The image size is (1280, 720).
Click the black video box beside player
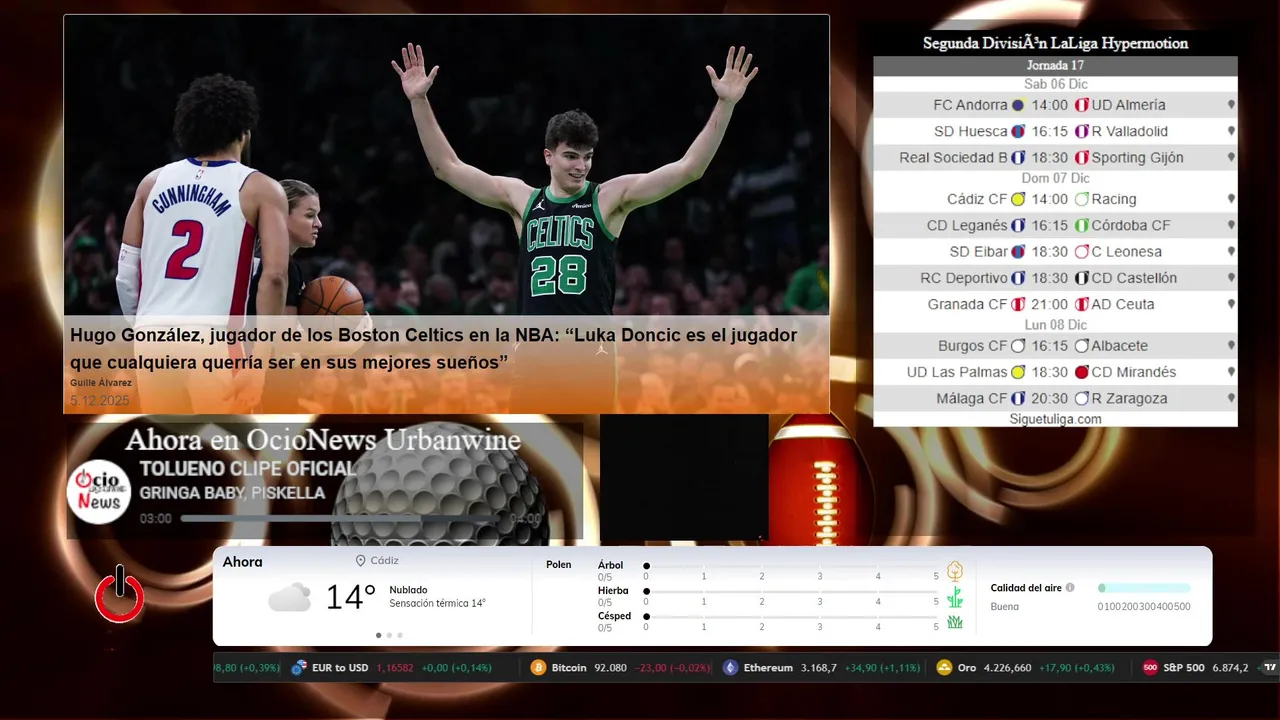[x=684, y=478]
